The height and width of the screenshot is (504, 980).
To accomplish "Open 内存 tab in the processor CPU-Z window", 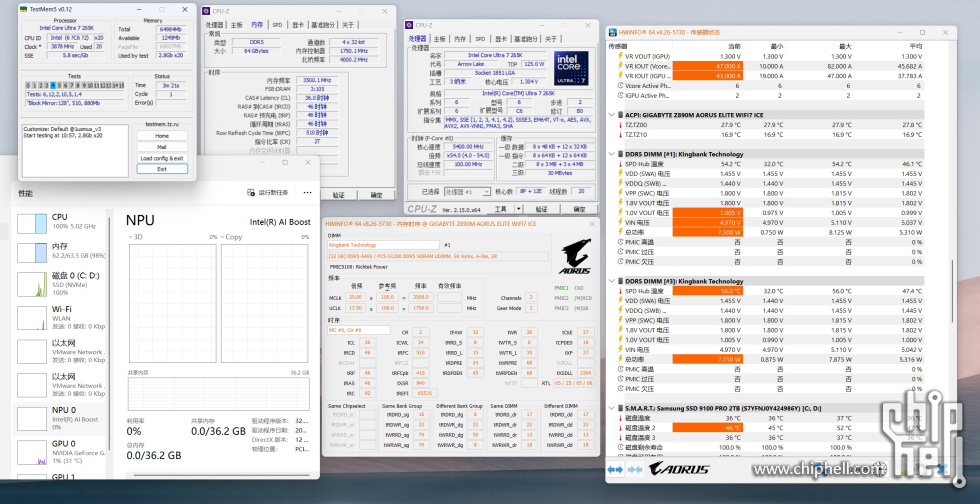I will coord(460,39).
